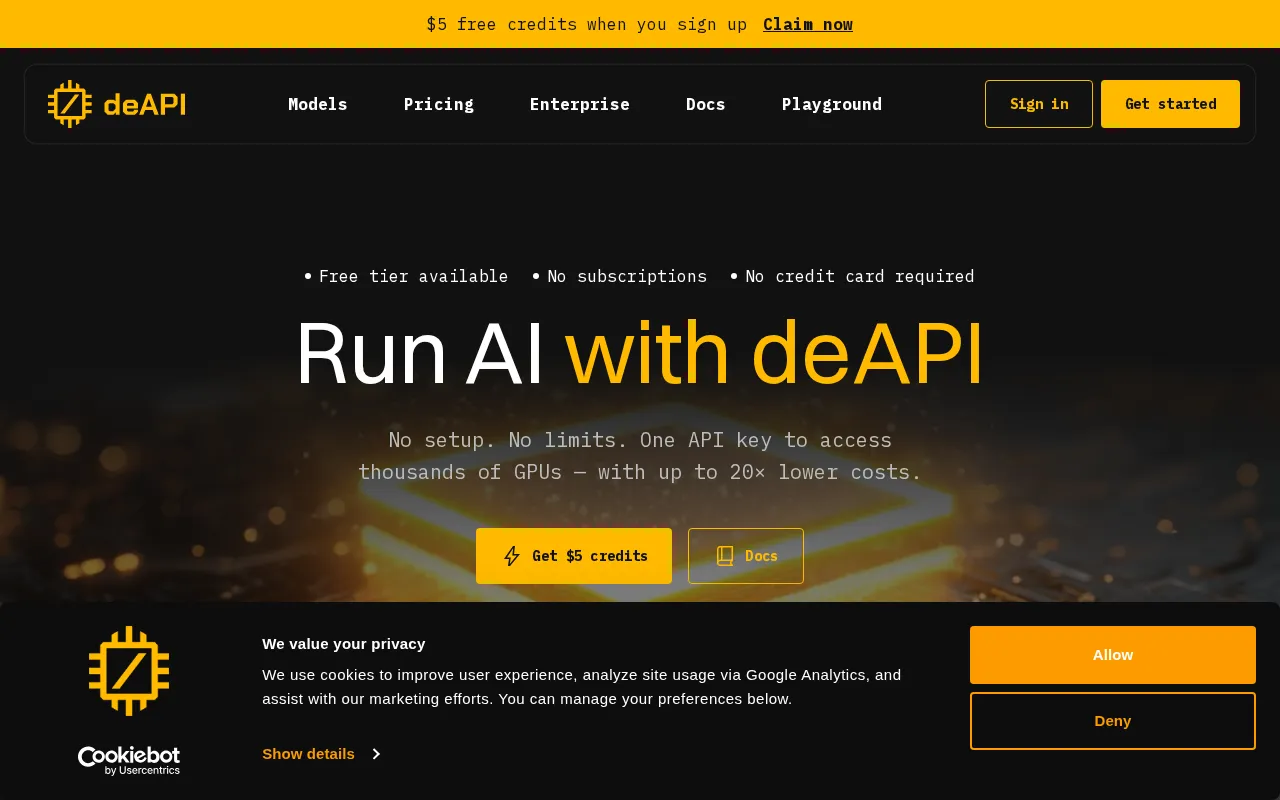Click the 'No credit card required' text
Viewport: 1280px width, 800px height.
(860, 276)
